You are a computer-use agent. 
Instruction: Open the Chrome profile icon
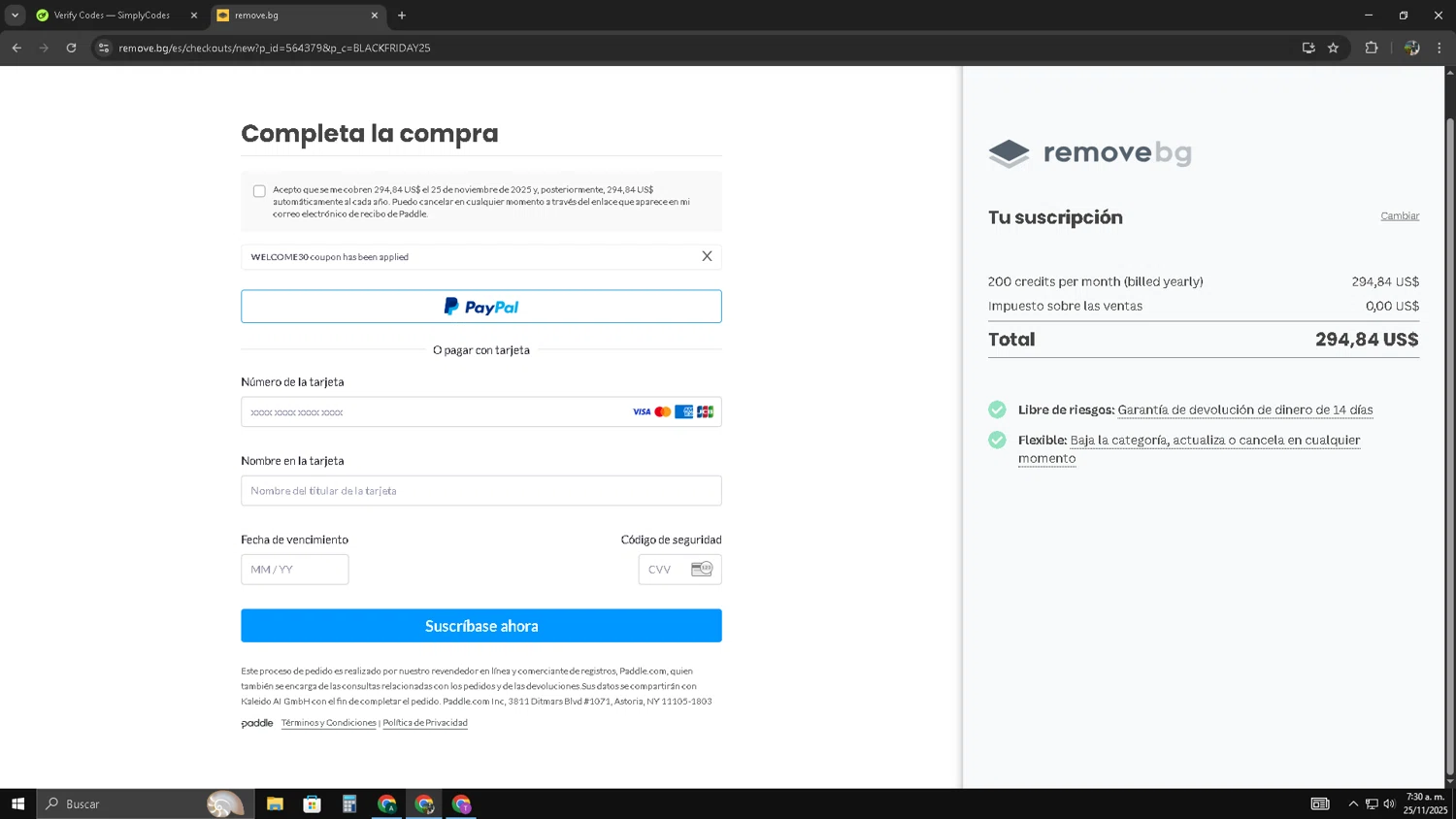click(x=1412, y=48)
